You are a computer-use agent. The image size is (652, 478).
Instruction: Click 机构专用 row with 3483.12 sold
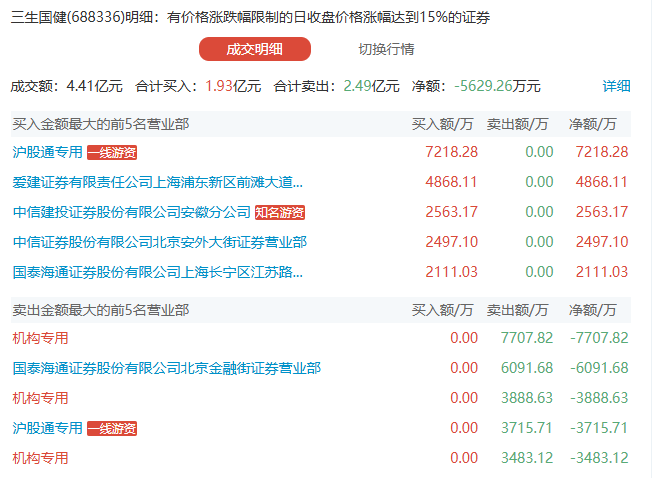(40, 458)
